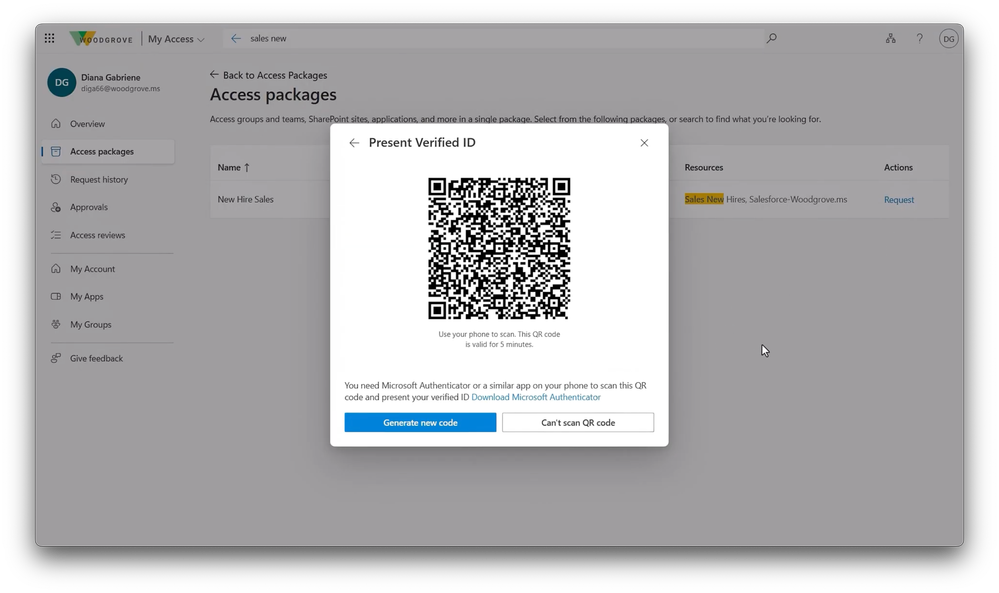This screenshot has height=593, width=999.
Task: Open My Account in the sidebar
Action: point(108,269)
